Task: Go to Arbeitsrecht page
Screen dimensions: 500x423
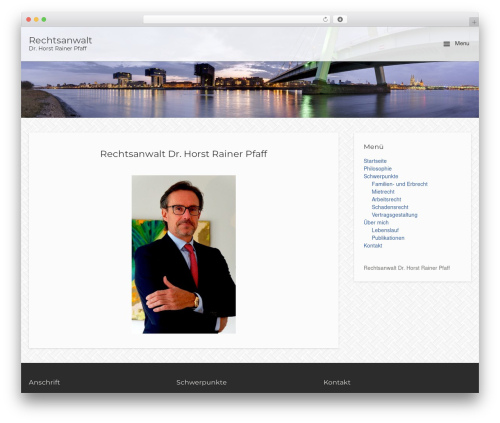Action: [x=386, y=199]
